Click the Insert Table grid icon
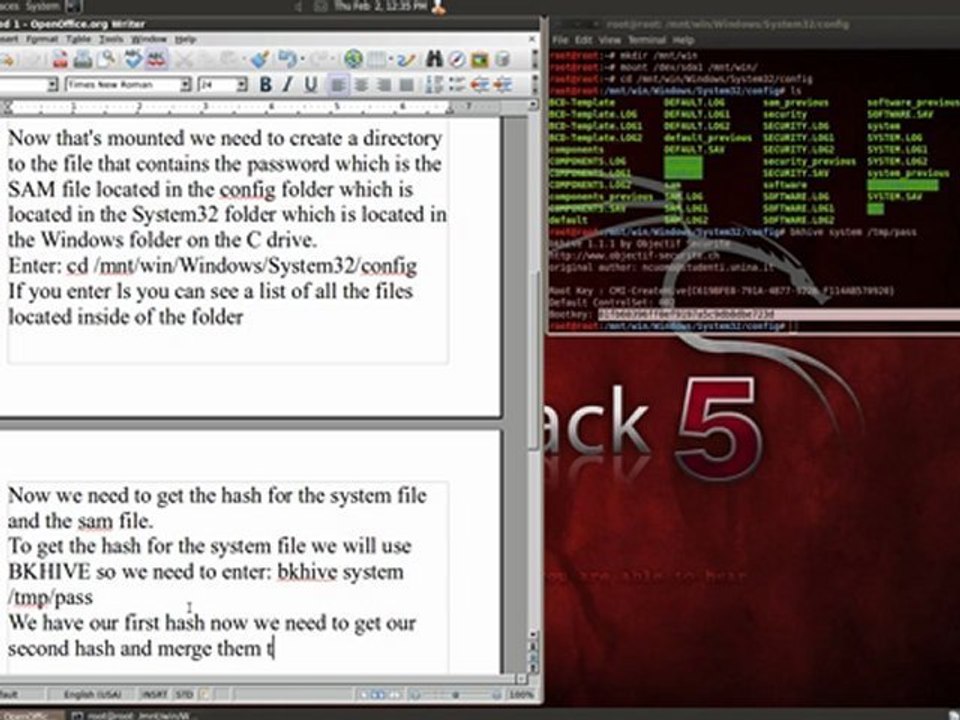The height and width of the screenshot is (720, 960). [x=377, y=59]
